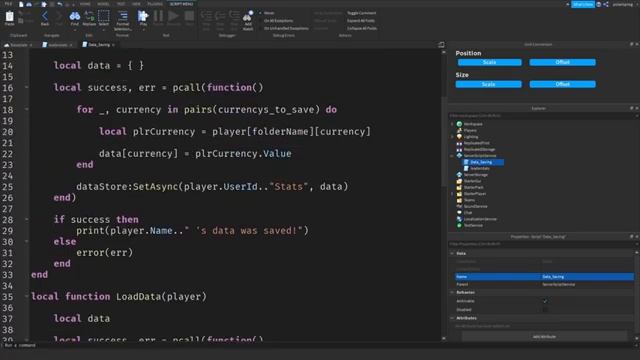Collapse the Behavior properties section
The image size is (640, 360).
(x=452, y=293)
